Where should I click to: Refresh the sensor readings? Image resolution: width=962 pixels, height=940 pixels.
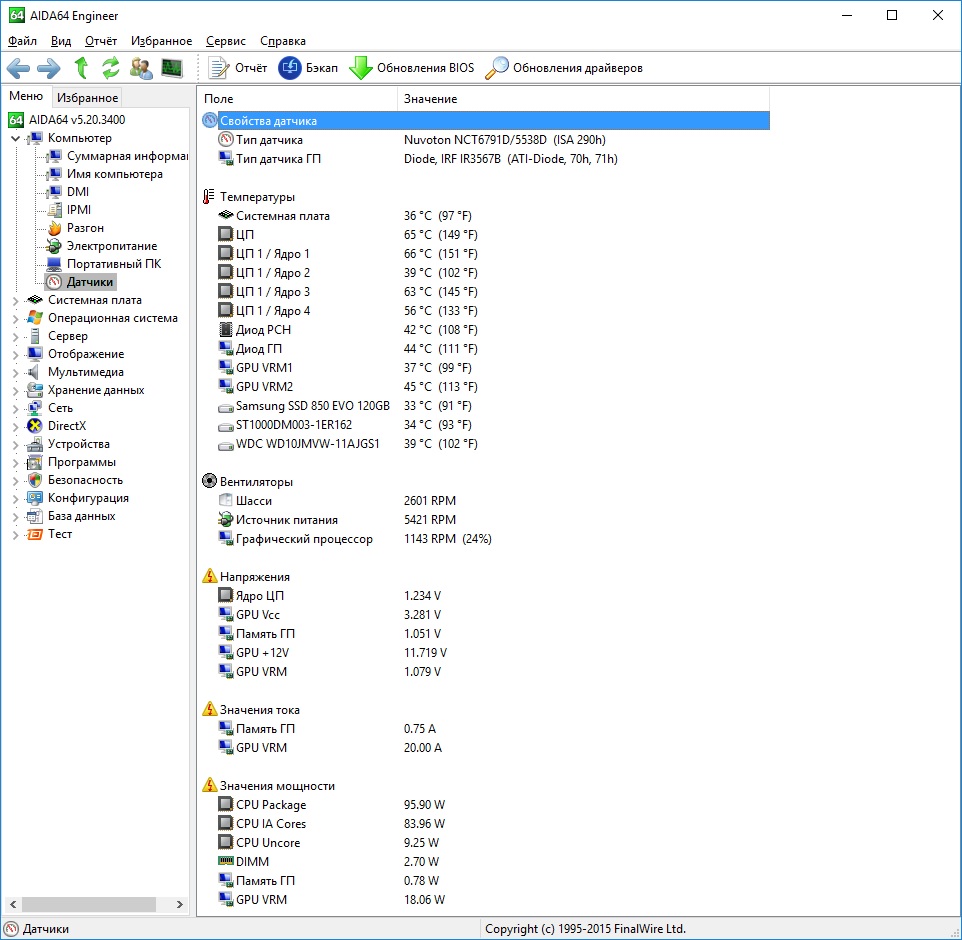click(111, 68)
